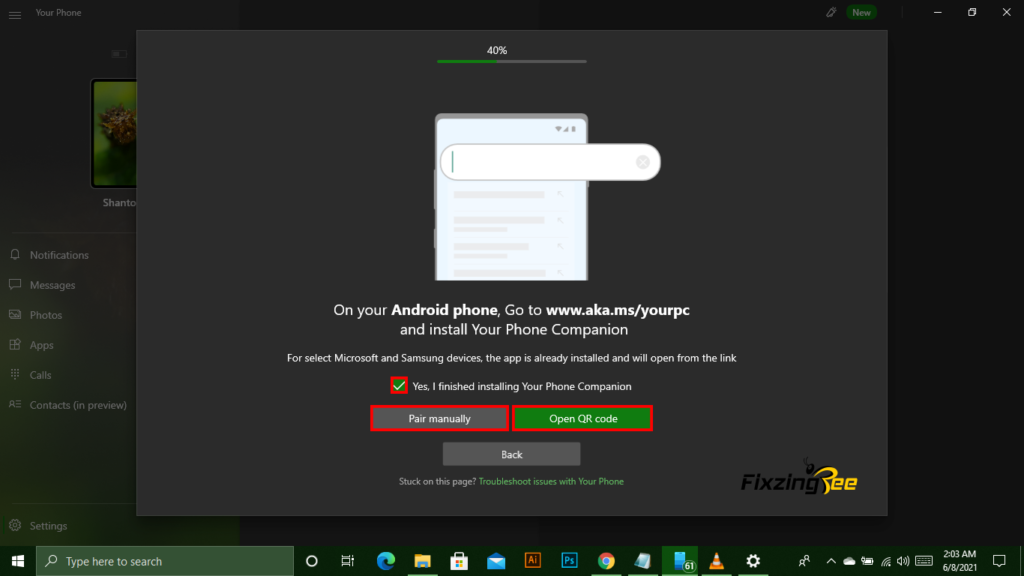The height and width of the screenshot is (576, 1024).
Task: Click the battery tray icon
Action: click(867, 561)
